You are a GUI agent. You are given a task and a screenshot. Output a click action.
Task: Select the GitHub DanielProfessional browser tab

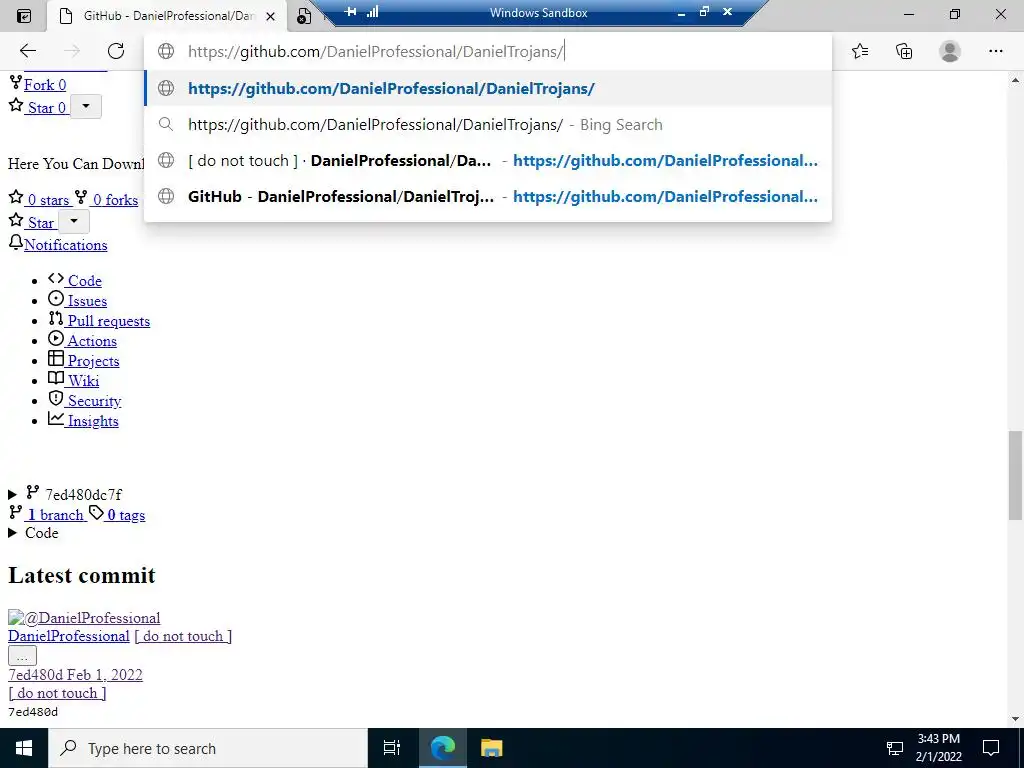click(167, 16)
